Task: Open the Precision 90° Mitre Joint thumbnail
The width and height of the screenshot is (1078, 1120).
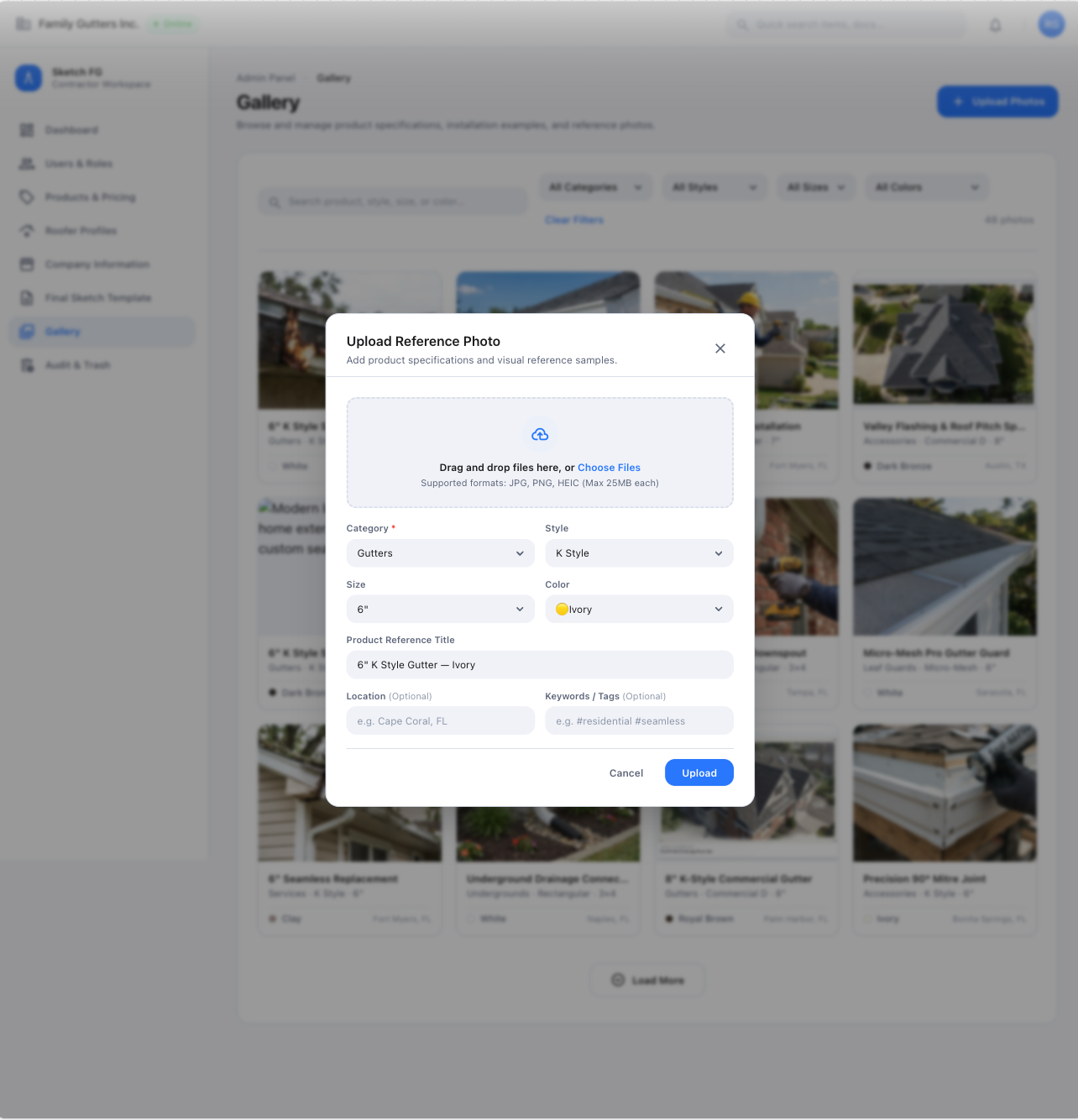Action: click(945, 793)
